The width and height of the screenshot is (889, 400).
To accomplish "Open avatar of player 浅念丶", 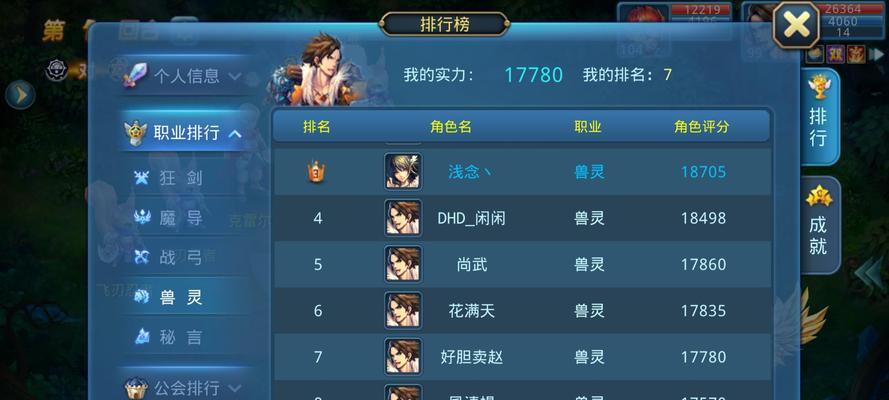I will (x=403, y=171).
